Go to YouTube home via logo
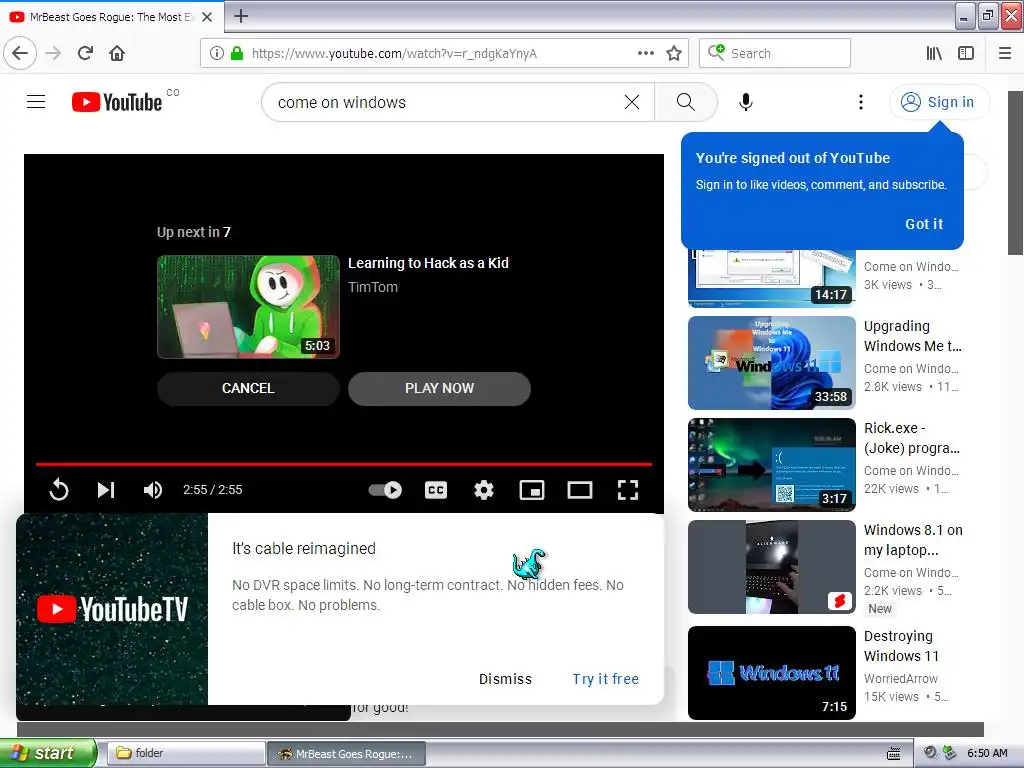This screenshot has height=768, width=1024. coord(118,102)
